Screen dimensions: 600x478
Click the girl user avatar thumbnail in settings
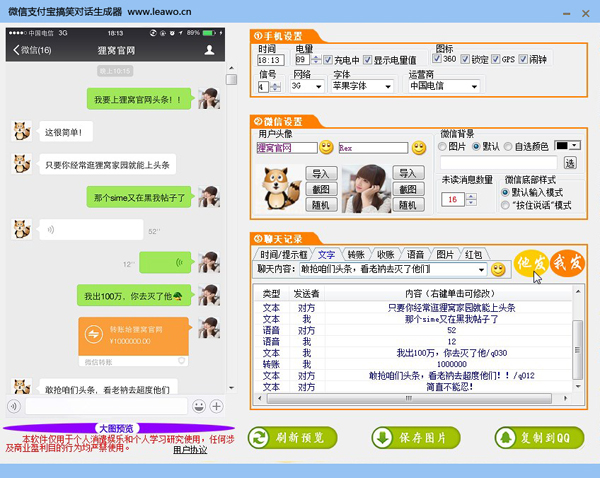tap(366, 189)
